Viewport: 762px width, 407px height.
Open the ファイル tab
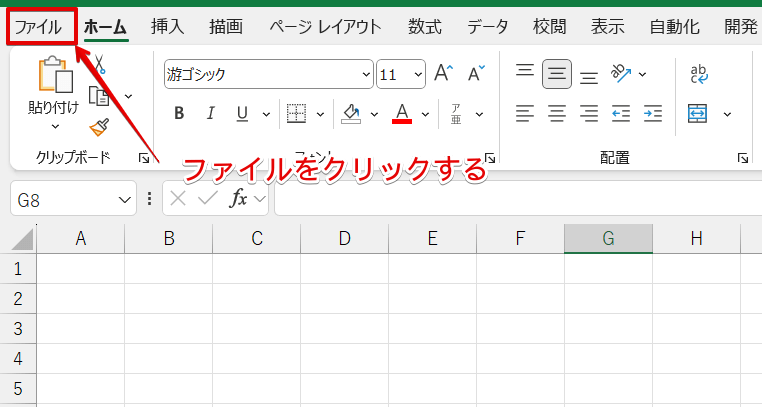point(38,27)
